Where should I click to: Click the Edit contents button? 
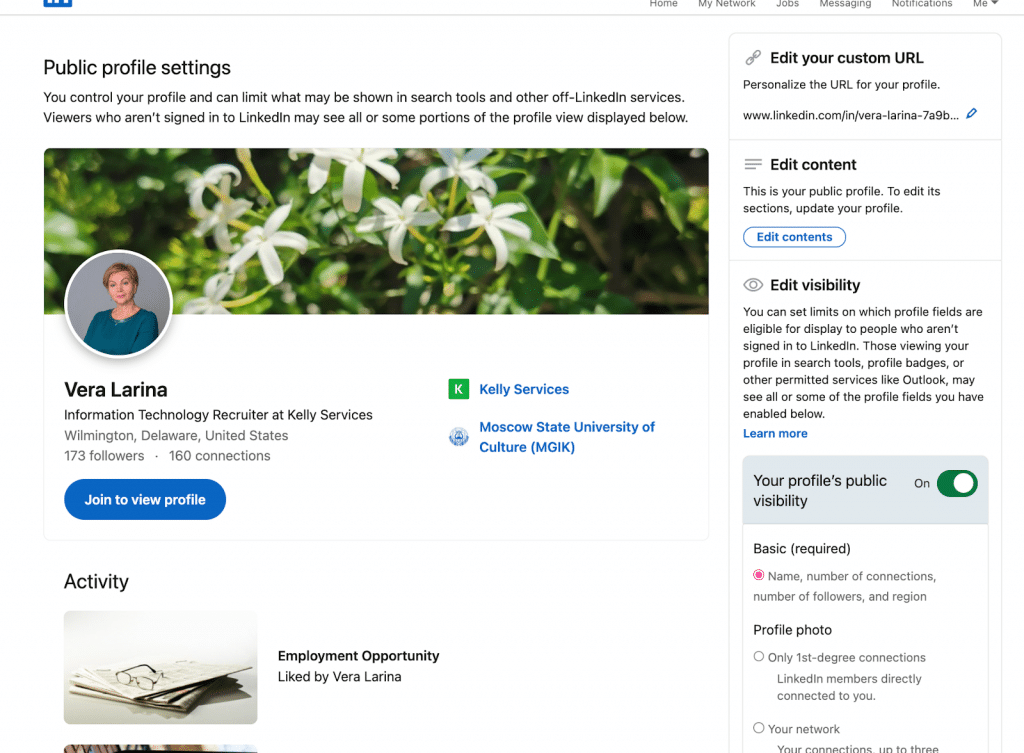click(794, 237)
